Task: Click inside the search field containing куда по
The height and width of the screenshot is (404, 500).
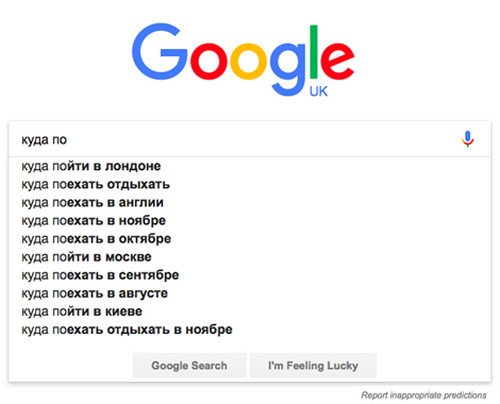Action: coord(233,139)
